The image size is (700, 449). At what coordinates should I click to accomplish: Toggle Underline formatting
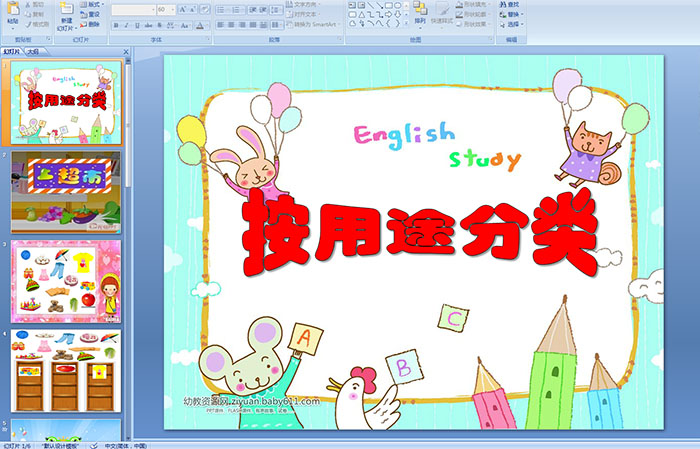tap(137, 25)
